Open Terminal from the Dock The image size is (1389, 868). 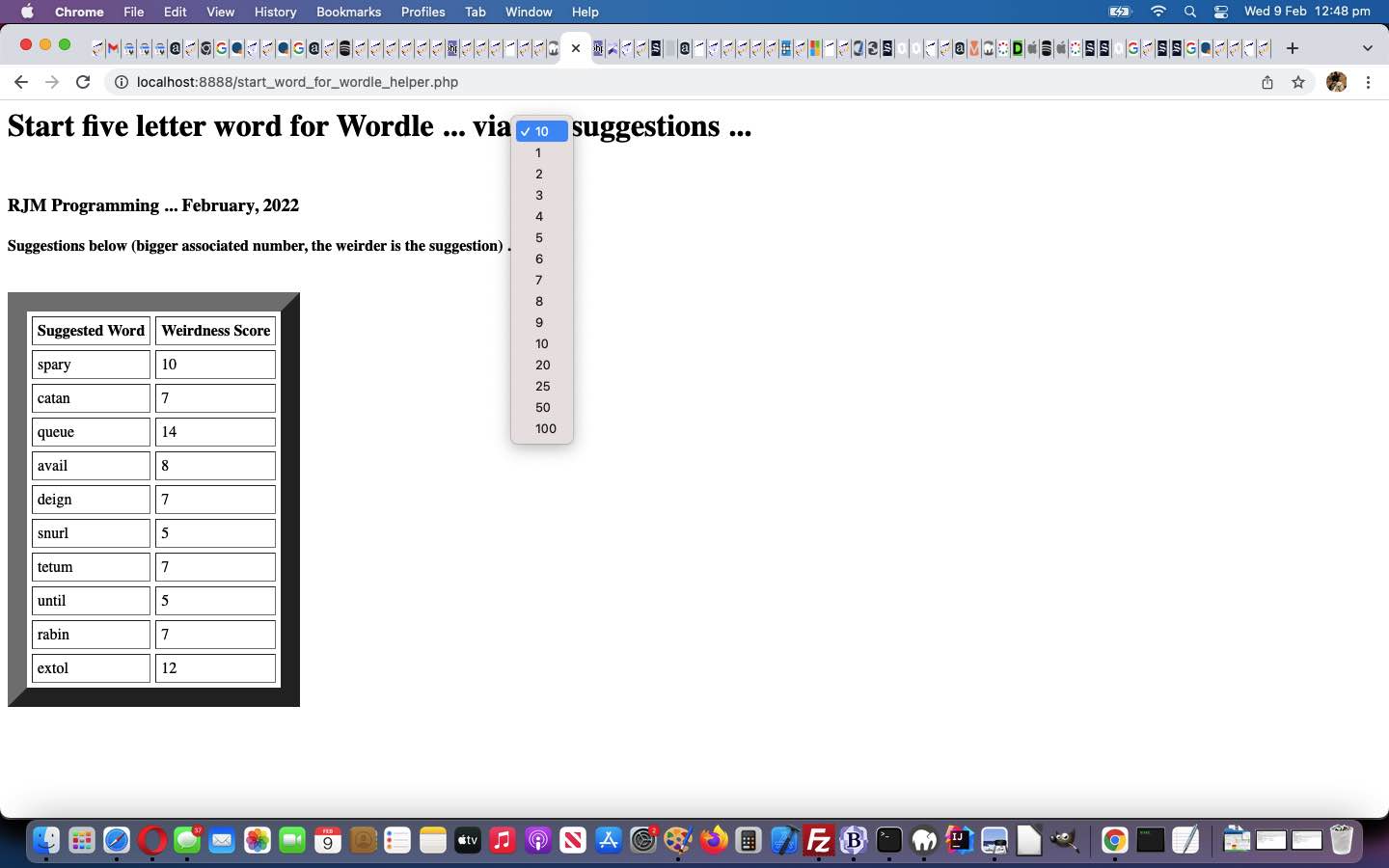889,841
